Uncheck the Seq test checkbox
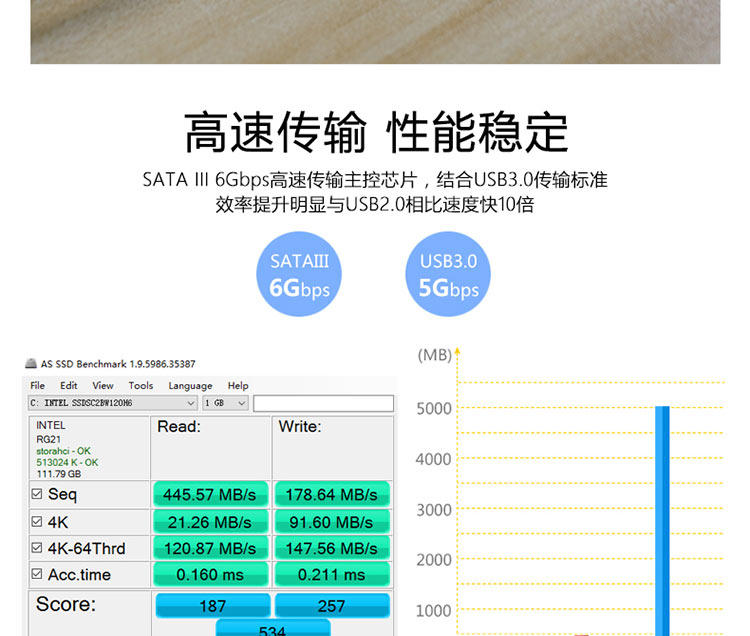This screenshot has height=636, width=750. pos(37,493)
